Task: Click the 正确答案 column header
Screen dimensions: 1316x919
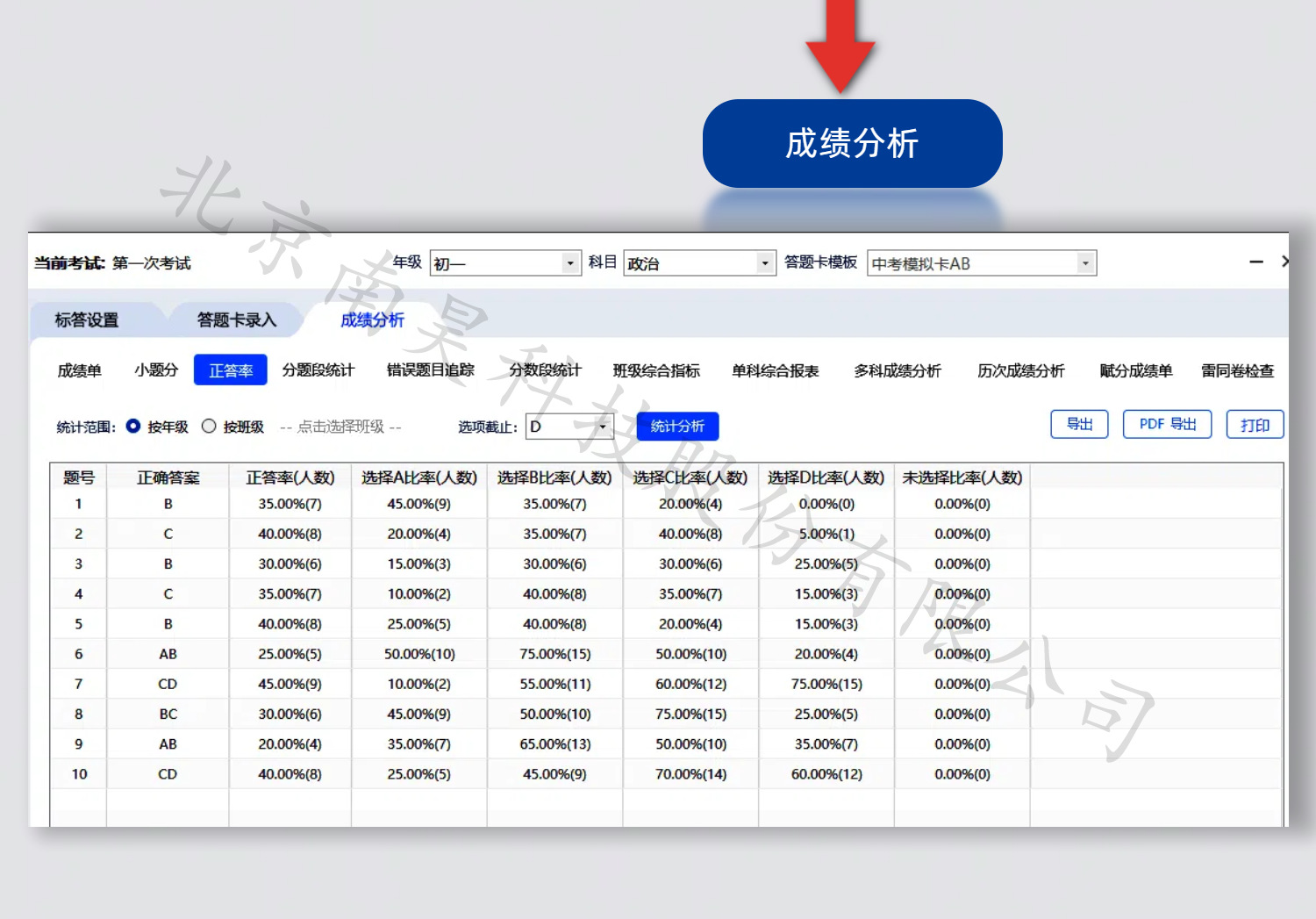Action: pos(168,477)
